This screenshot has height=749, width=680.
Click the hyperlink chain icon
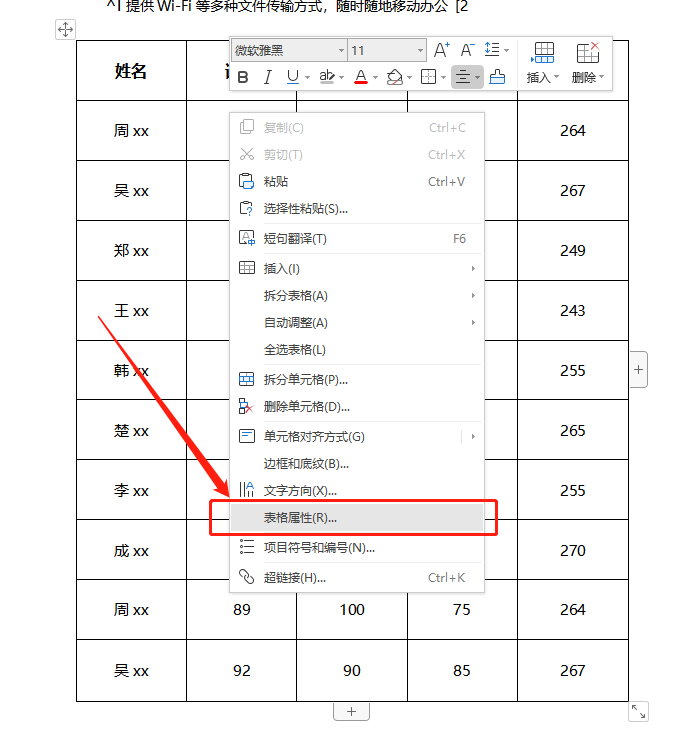click(246, 577)
